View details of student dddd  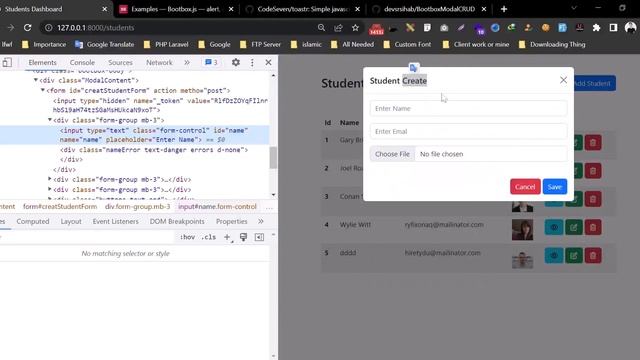pos(554,256)
